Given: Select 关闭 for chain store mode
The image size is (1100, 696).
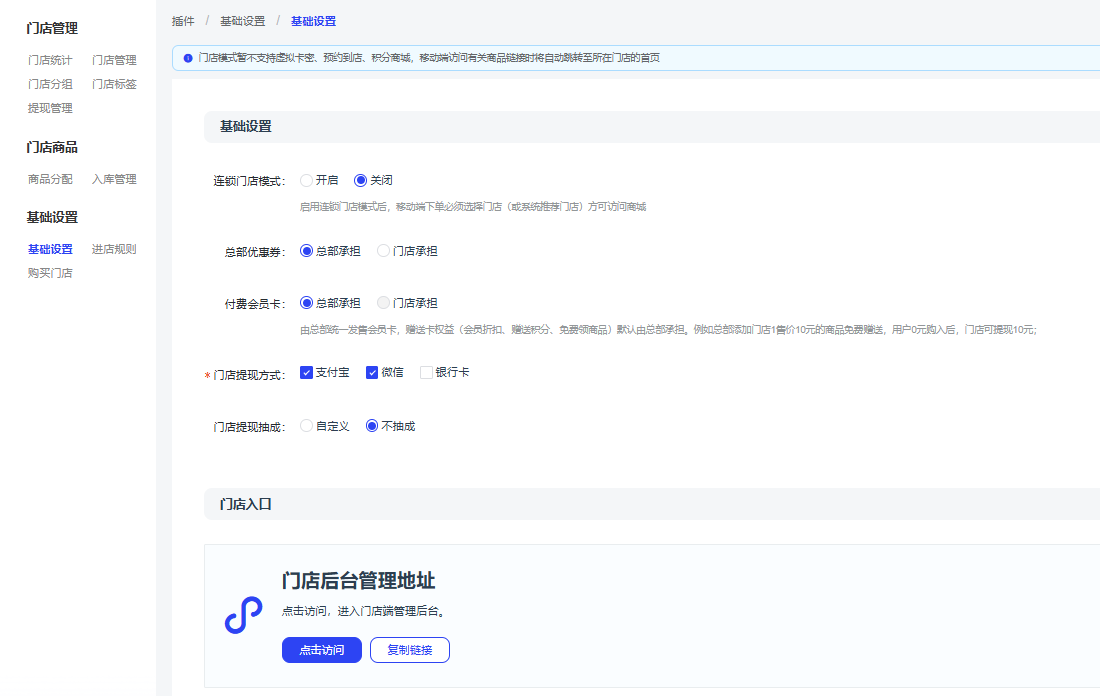Looking at the screenshot, I should [x=361, y=181].
